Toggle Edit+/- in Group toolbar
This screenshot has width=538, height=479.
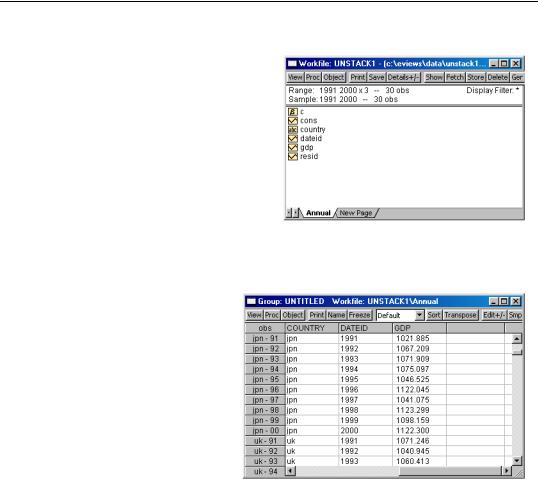(x=494, y=315)
